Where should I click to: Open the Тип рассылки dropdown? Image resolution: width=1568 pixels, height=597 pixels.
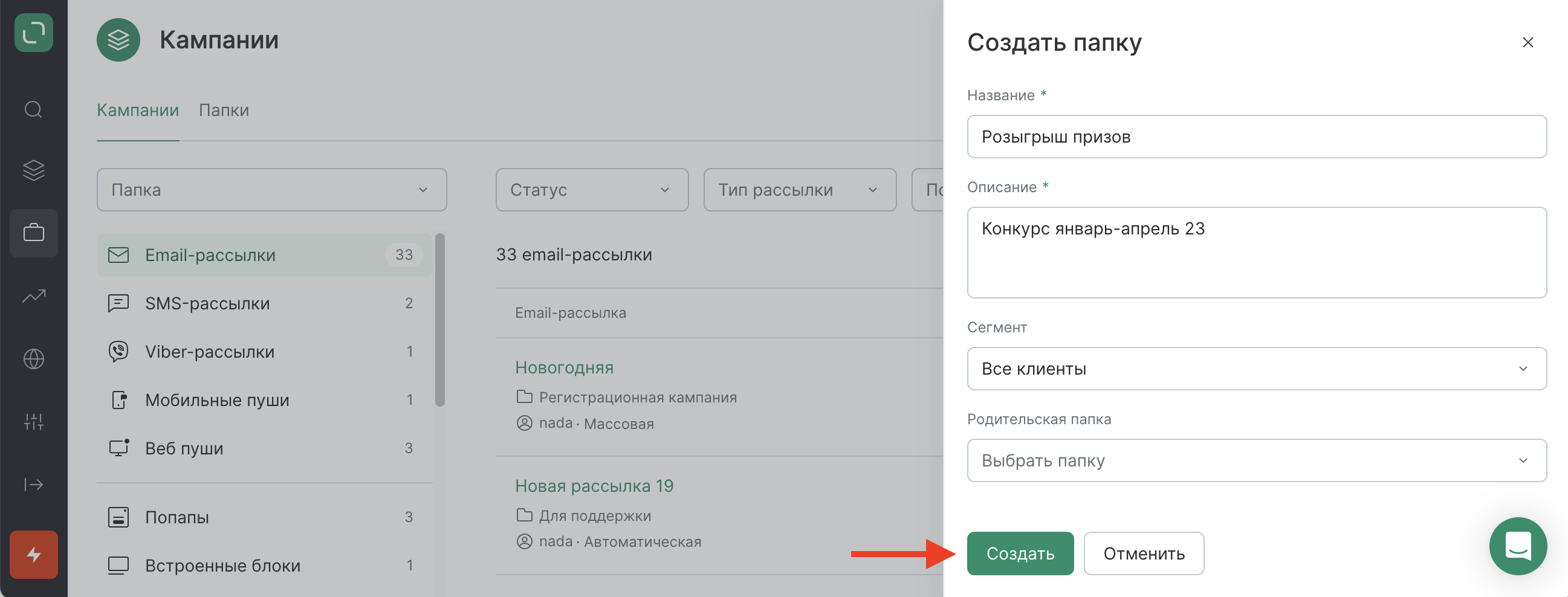point(800,190)
